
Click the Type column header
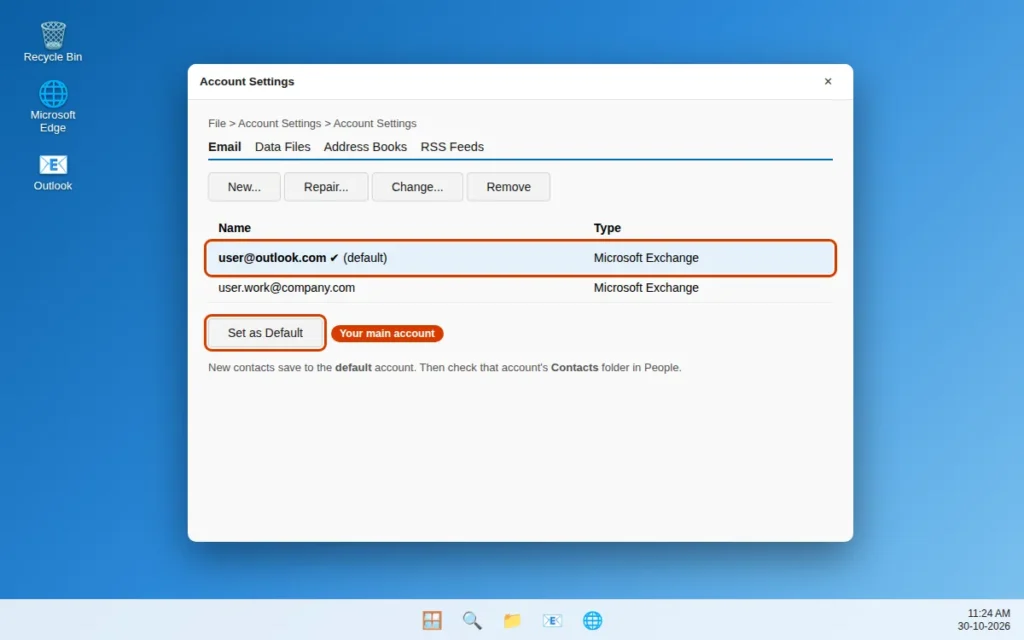click(607, 228)
